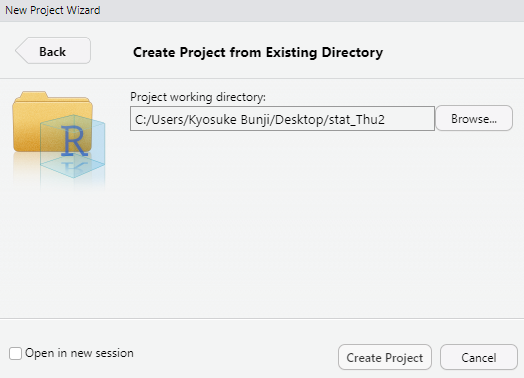Click the Open in new session label
The image size is (524, 378).
pyautogui.click(x=79, y=353)
